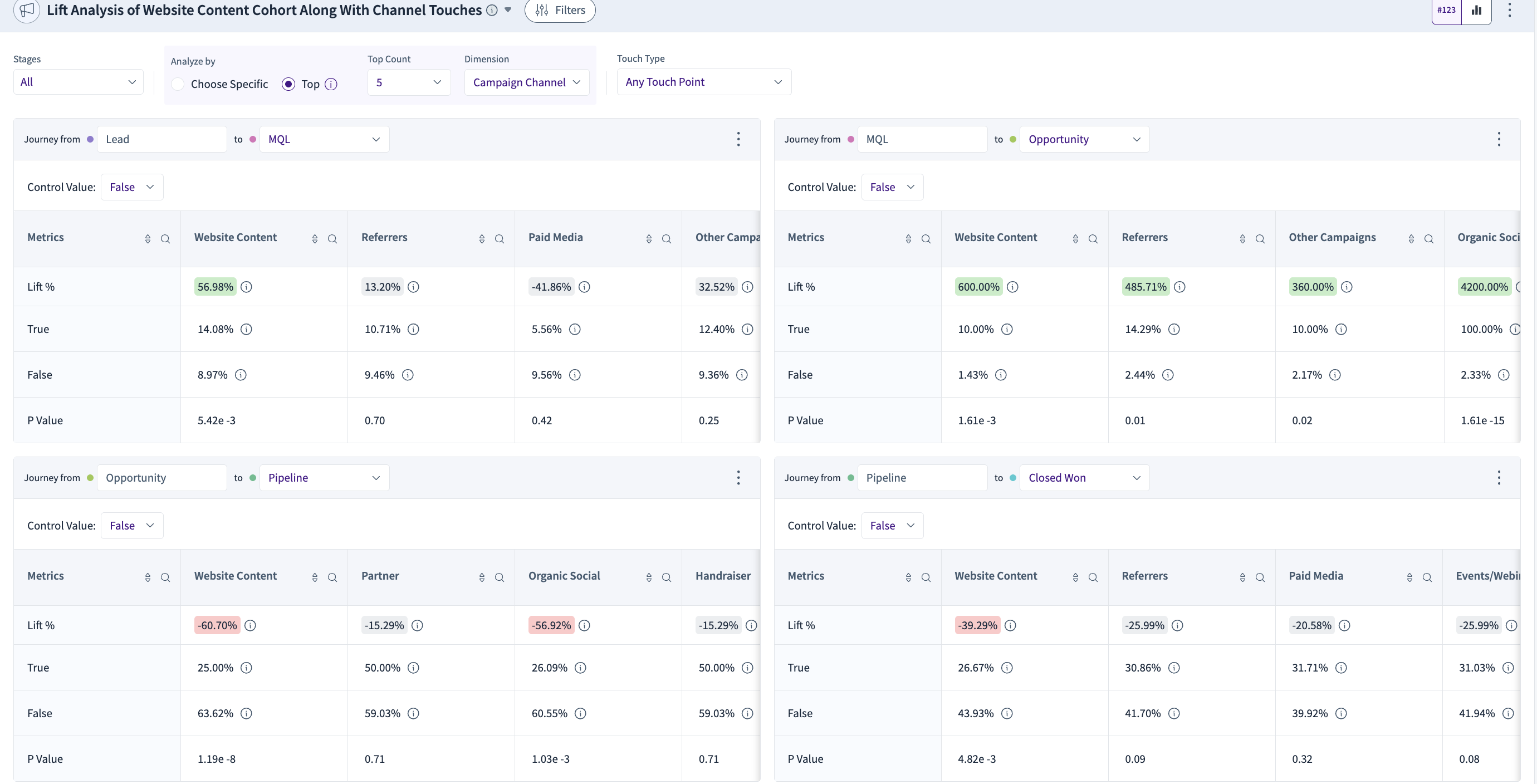Screen dimensions: 1537x784
Task: Open the Stages dropdown set to All
Action: [78, 82]
